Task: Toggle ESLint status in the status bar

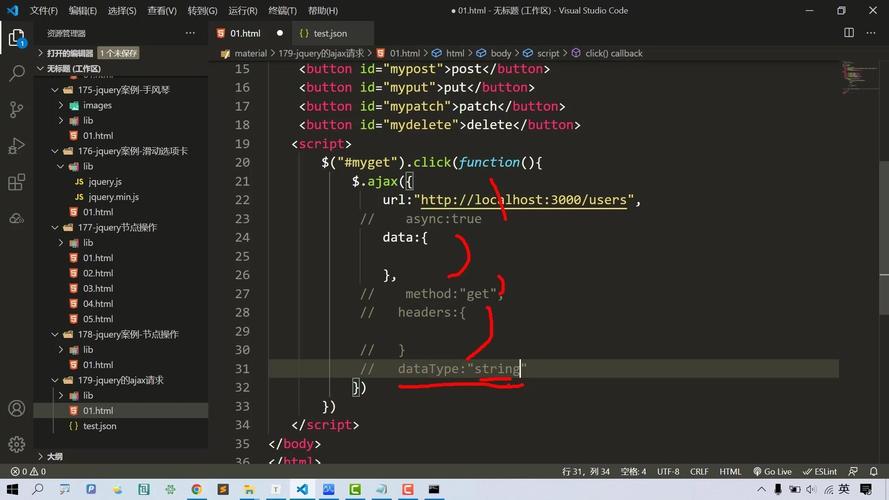Action: tap(822, 471)
